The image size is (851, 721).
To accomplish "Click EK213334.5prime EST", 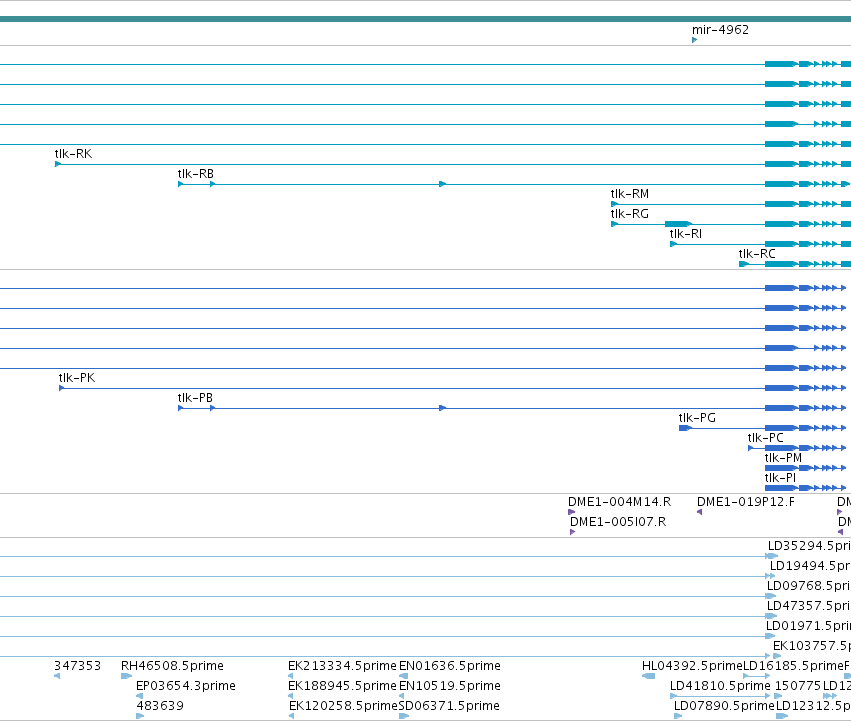I will (x=342, y=666).
